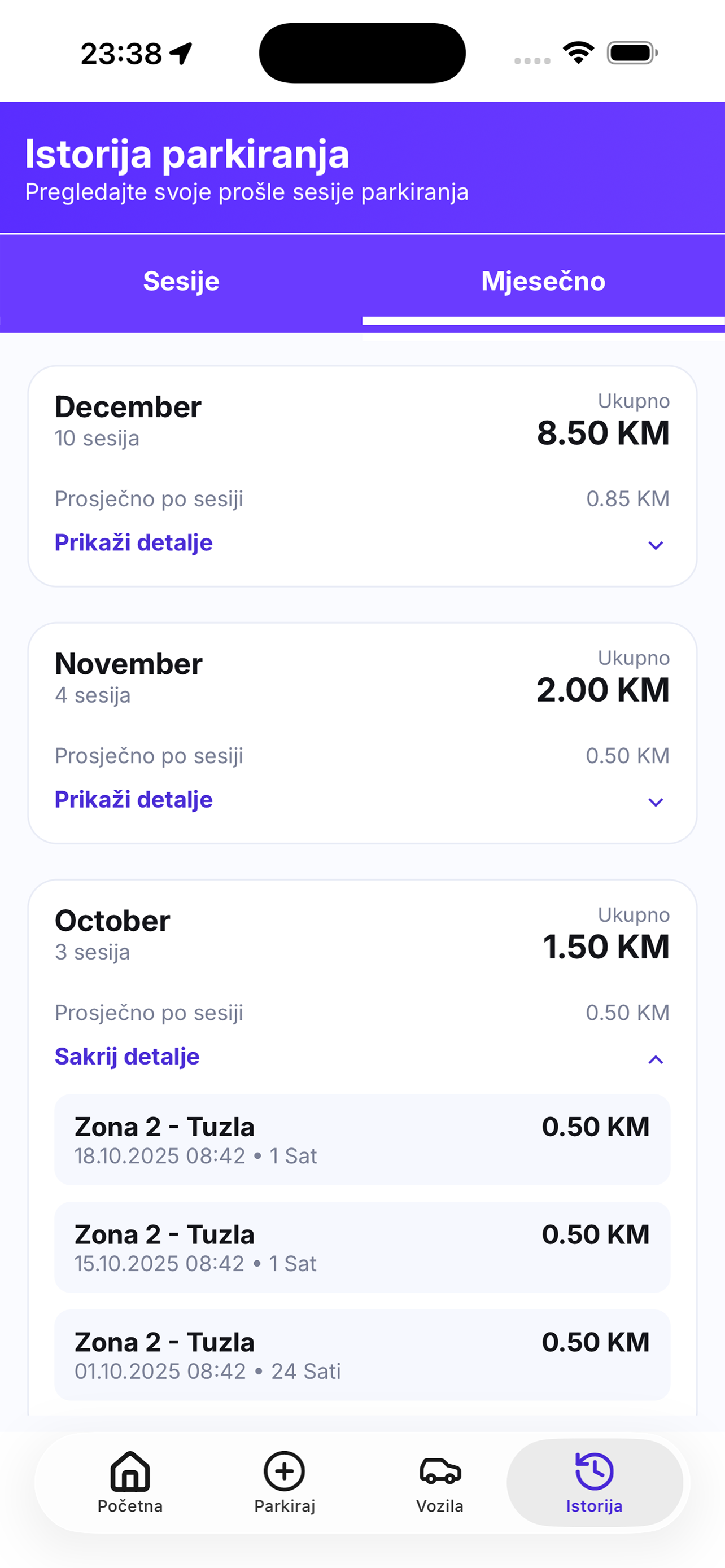Click Sakrij detalje under October
725x1568 pixels.
[x=126, y=1056]
